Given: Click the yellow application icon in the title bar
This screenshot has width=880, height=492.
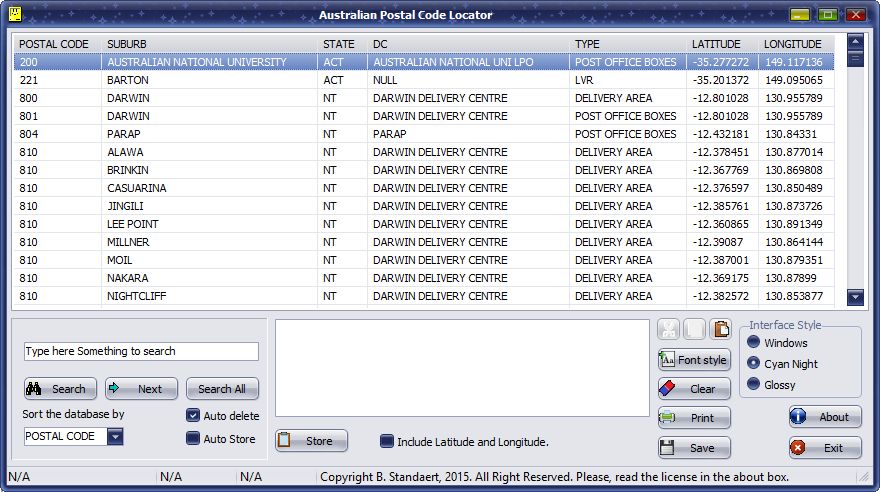Looking at the screenshot, I should (15, 14).
